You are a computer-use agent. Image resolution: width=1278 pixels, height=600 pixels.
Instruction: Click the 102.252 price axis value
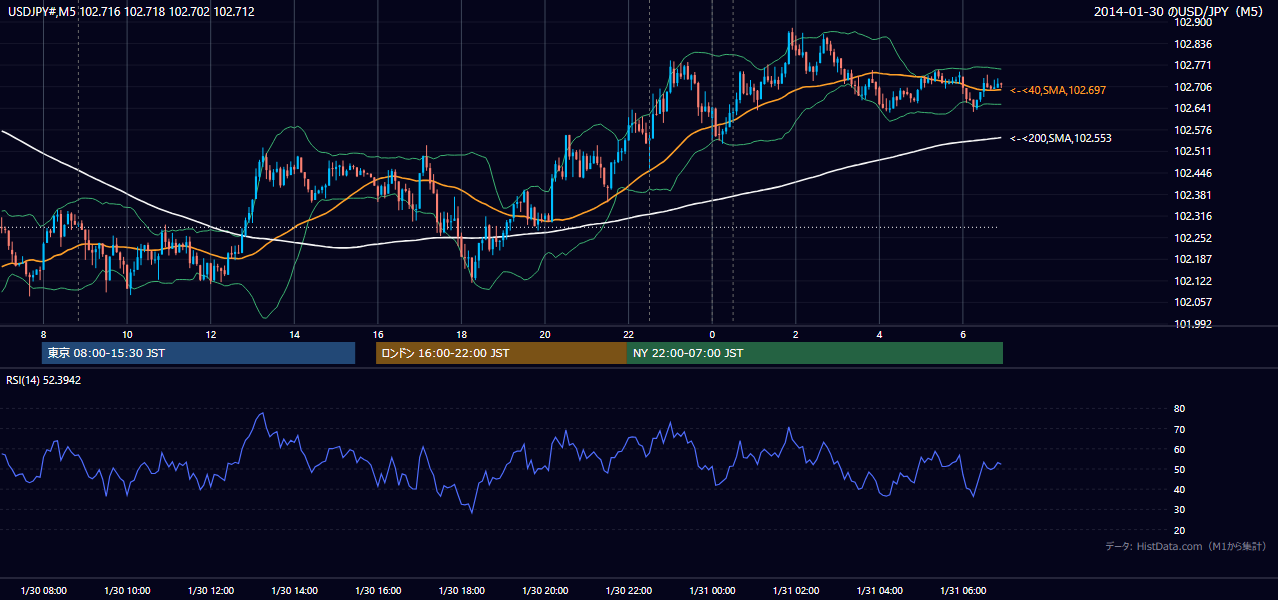tap(1192, 238)
